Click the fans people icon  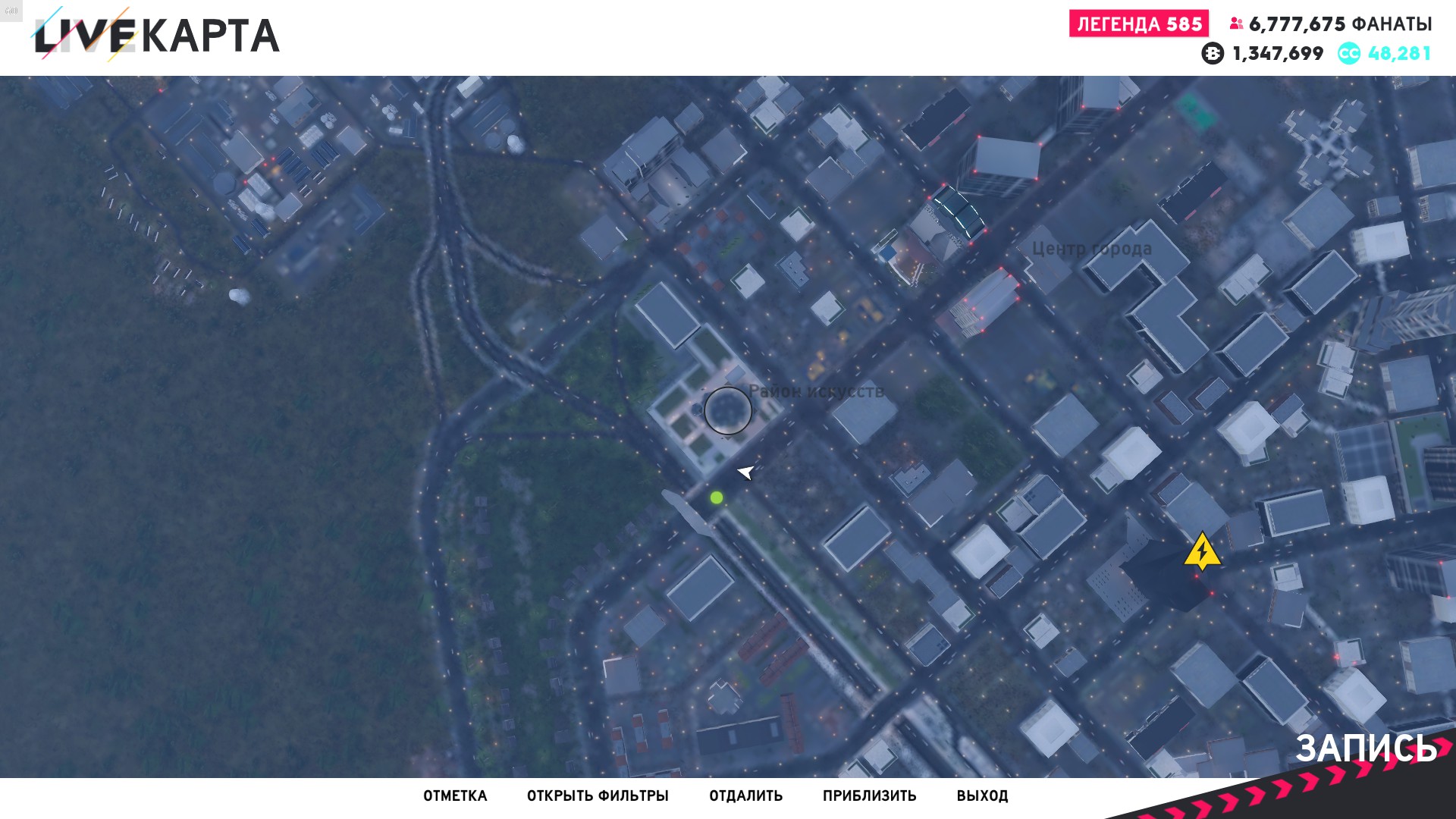(1236, 24)
